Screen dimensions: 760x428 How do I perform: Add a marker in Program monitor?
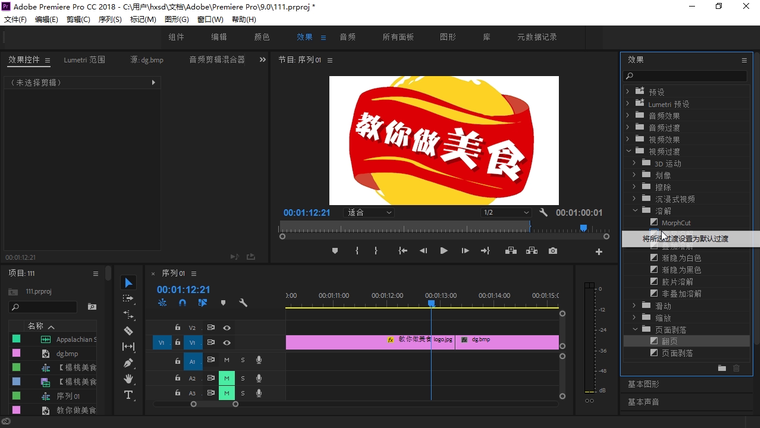(335, 251)
